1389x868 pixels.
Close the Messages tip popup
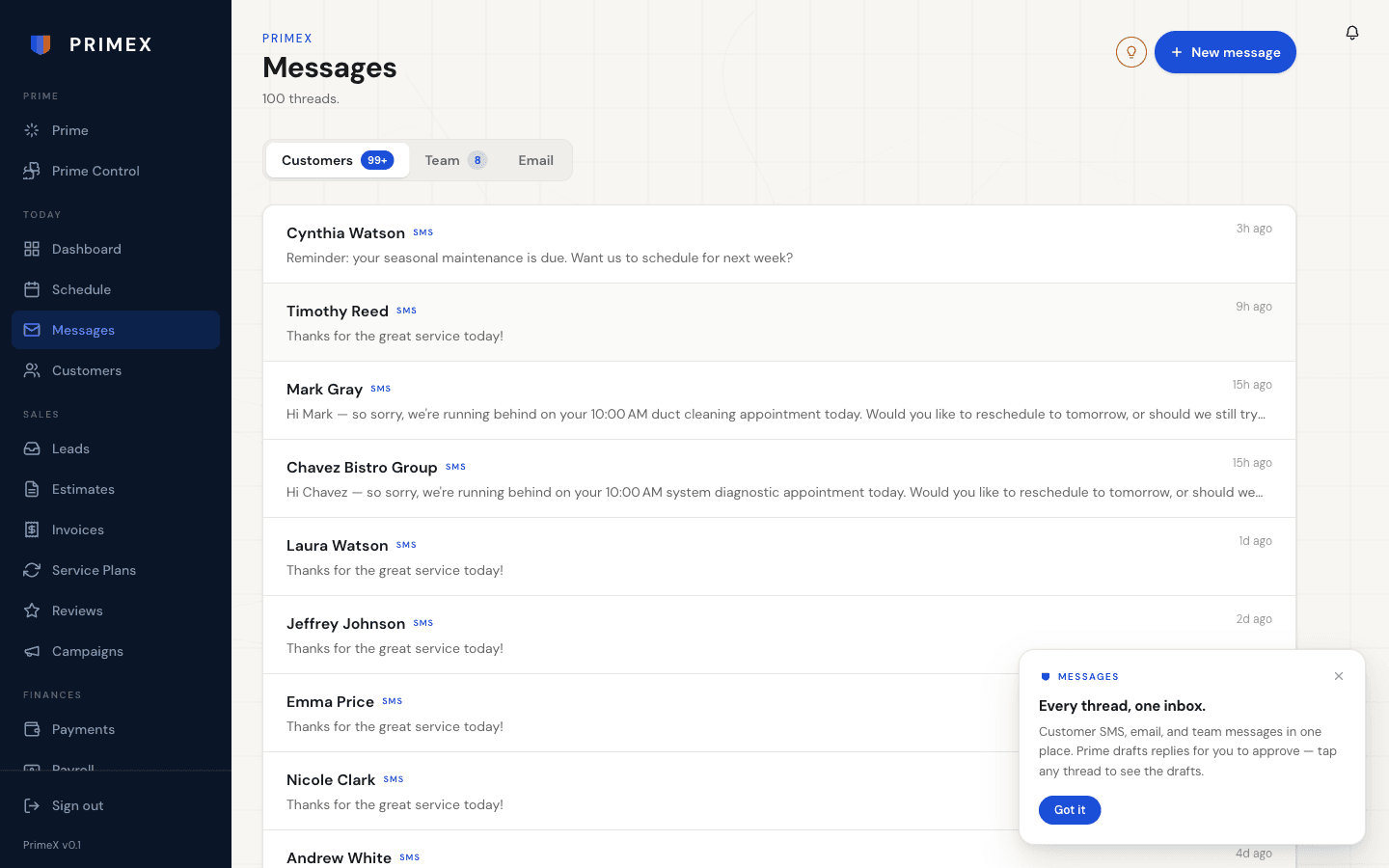click(x=1339, y=676)
